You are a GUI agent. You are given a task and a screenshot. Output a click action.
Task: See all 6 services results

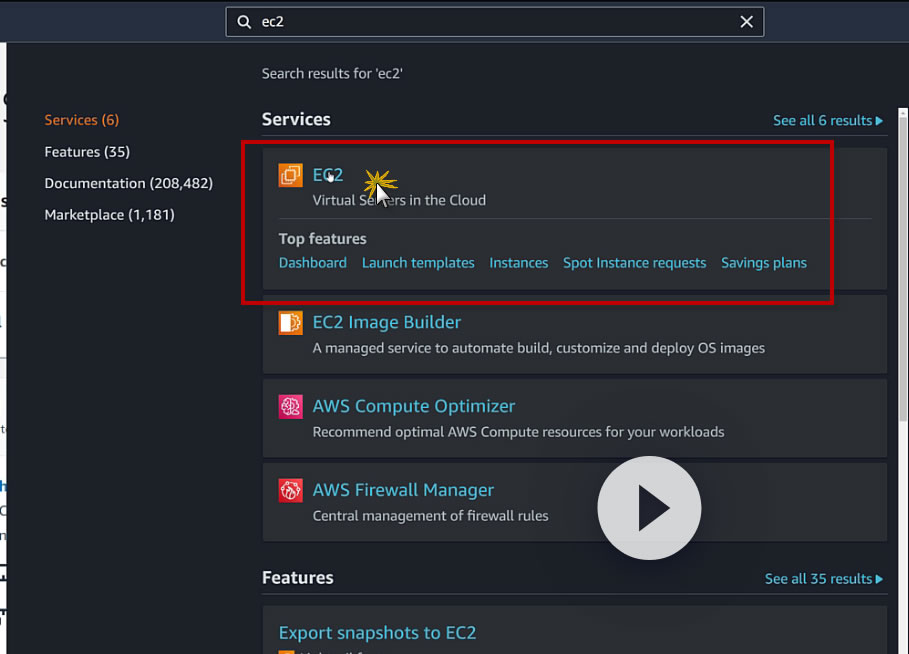click(x=827, y=121)
